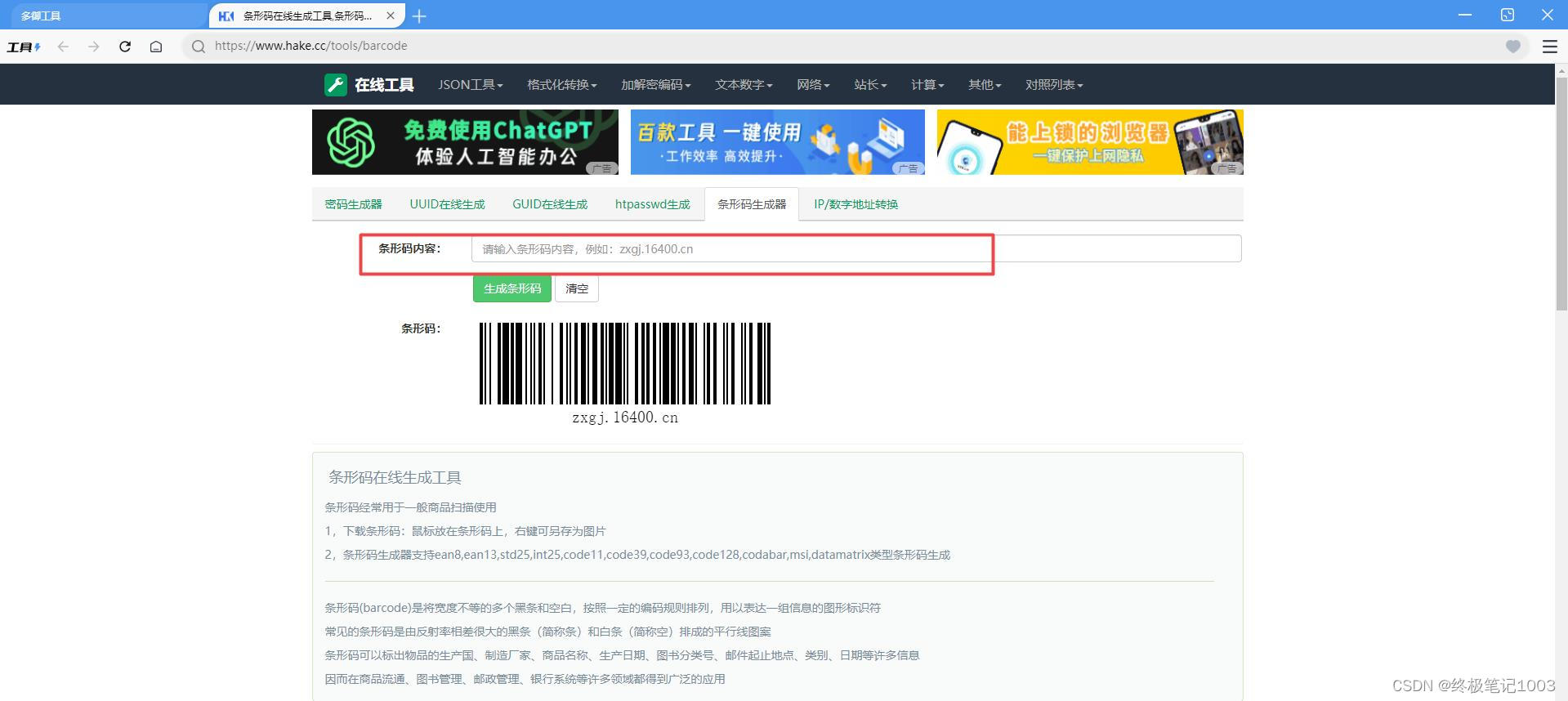1568x701 pixels.
Task: Open the 能上锁的浏览器 banner ad
Action: tap(1090, 142)
